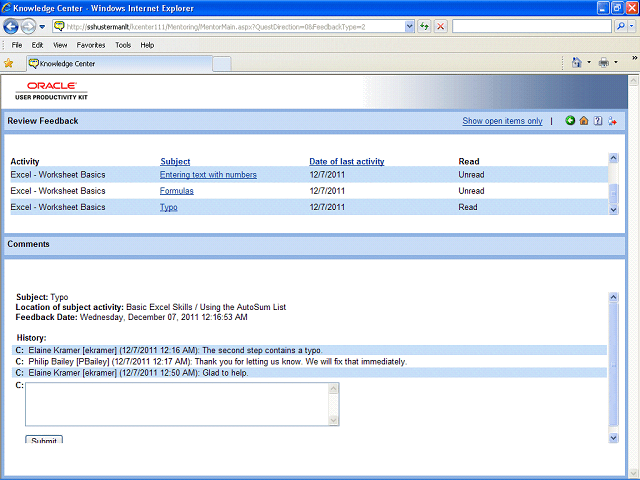The height and width of the screenshot is (480, 640).
Task: Click the 'Glad to help' comment row
Action: 309,373
